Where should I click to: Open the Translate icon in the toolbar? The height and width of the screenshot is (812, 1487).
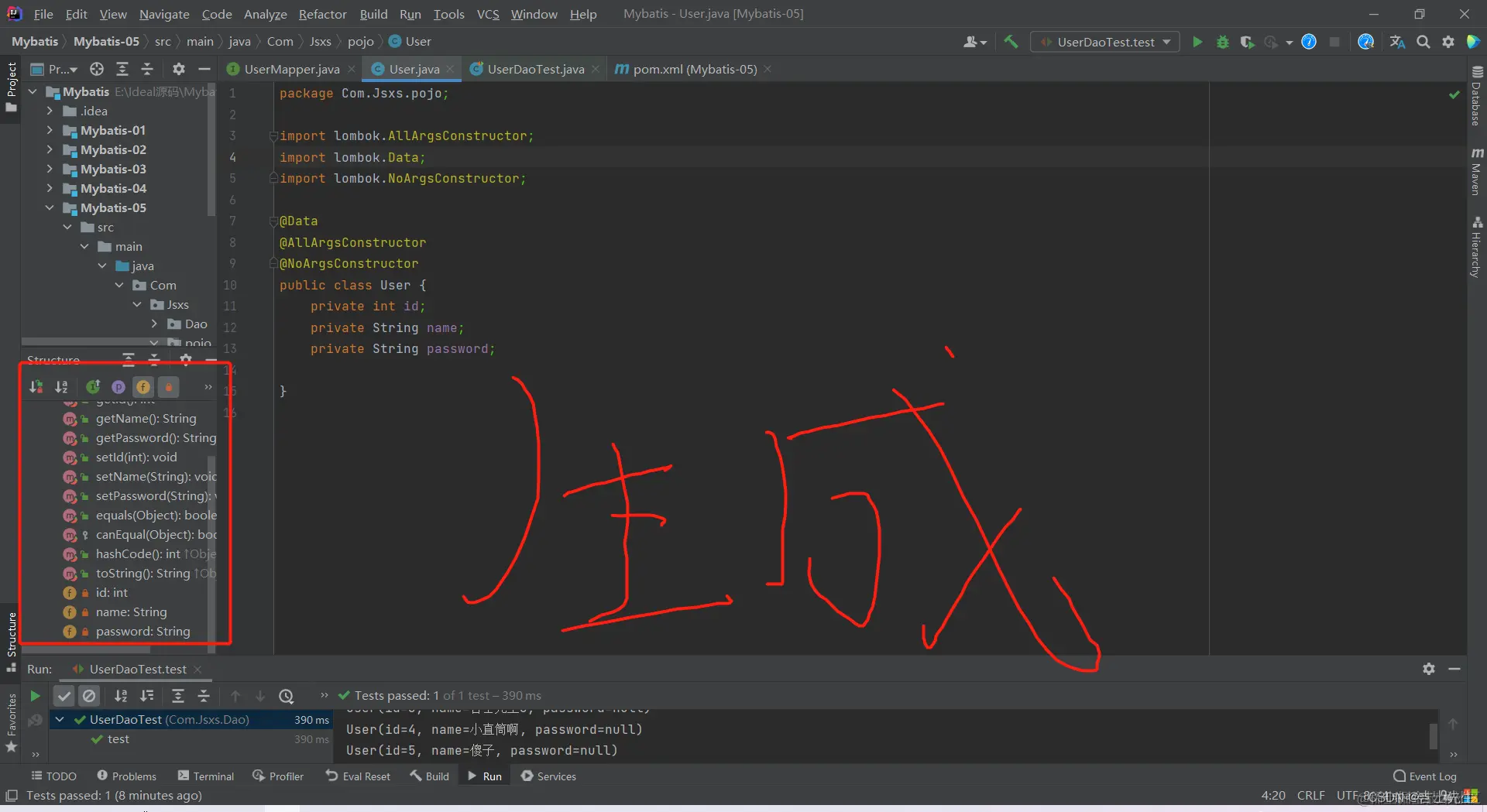pos(1397,42)
